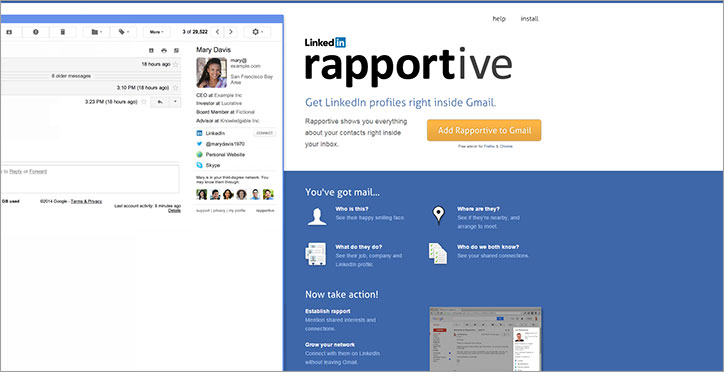Image resolution: width=724 pixels, height=372 pixels.
Task: Open the Skype contact entry
Action: [213, 165]
